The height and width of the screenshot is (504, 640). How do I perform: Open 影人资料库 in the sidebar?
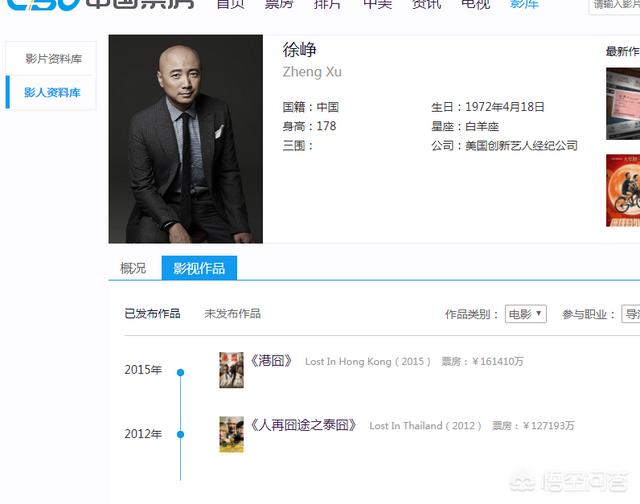pos(51,92)
